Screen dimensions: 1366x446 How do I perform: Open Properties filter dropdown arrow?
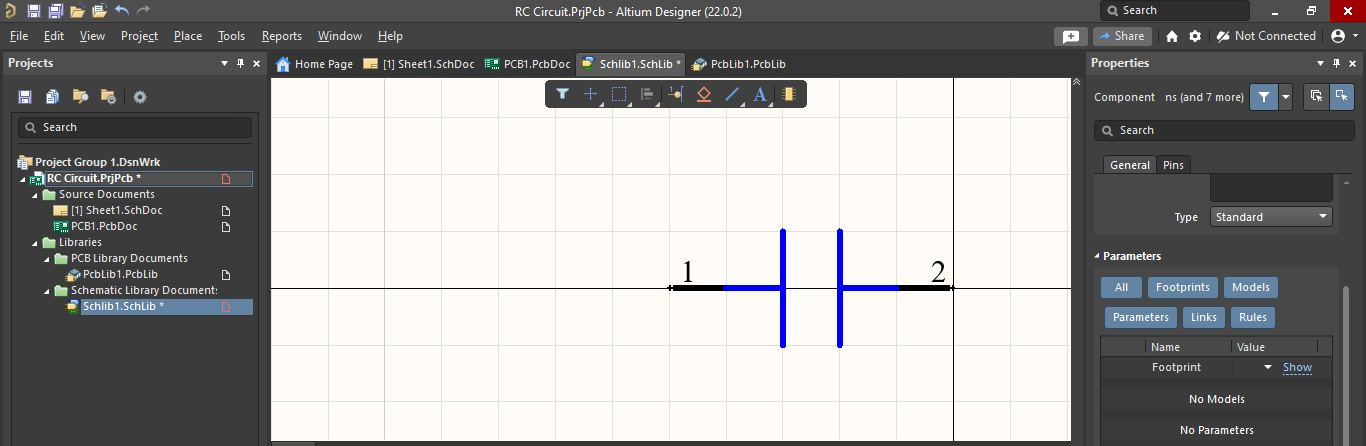pos(1285,97)
